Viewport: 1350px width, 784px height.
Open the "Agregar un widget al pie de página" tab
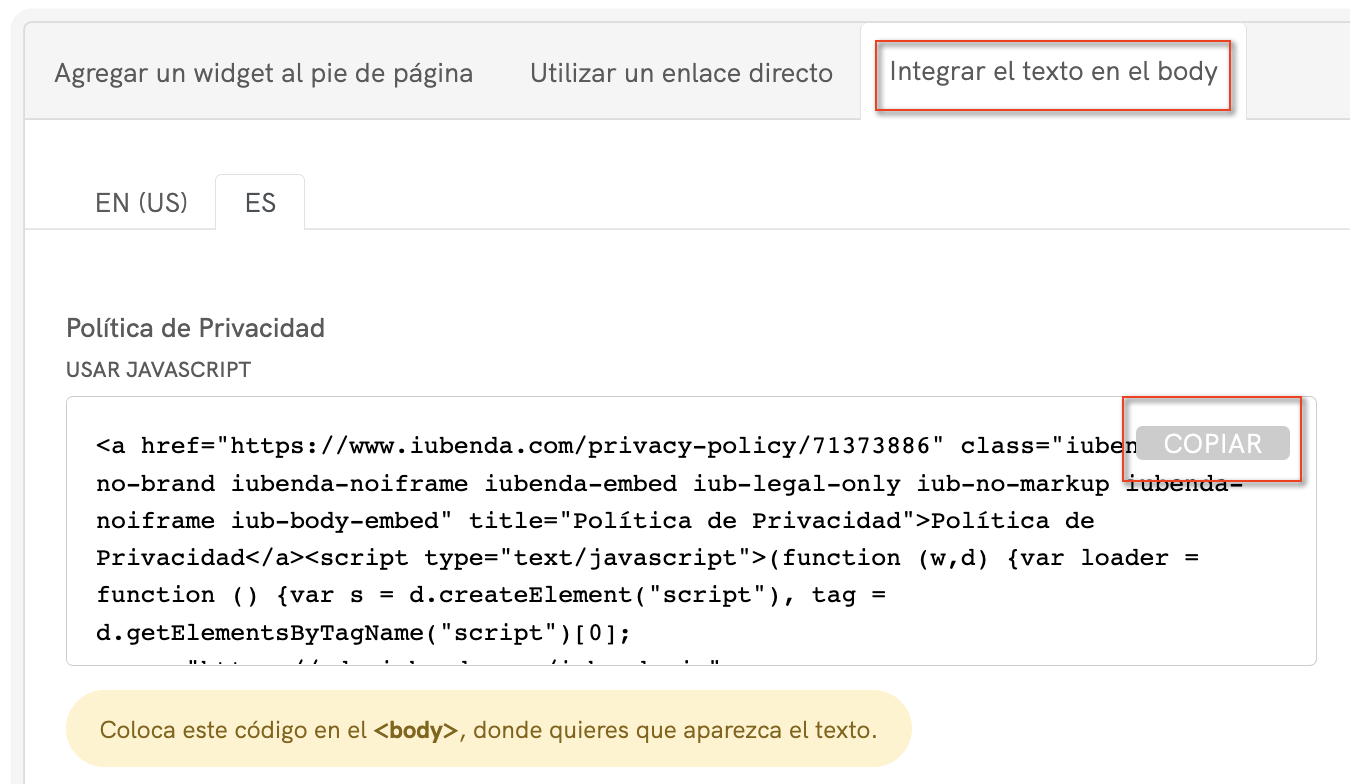265,72
